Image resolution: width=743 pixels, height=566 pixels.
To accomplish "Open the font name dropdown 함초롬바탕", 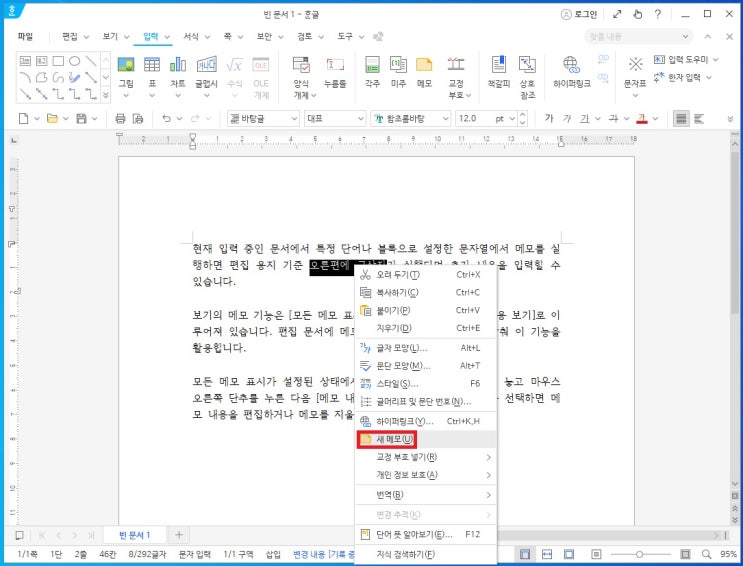I will click(411, 118).
